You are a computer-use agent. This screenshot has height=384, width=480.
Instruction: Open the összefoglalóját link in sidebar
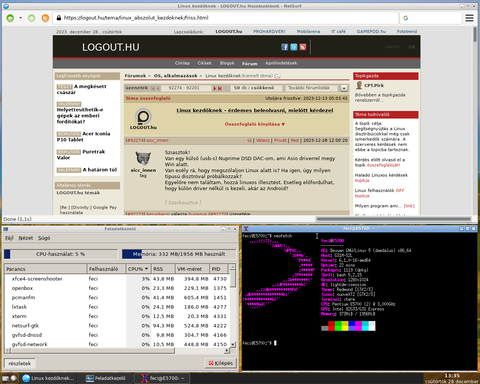pyautogui.click(x=383, y=165)
